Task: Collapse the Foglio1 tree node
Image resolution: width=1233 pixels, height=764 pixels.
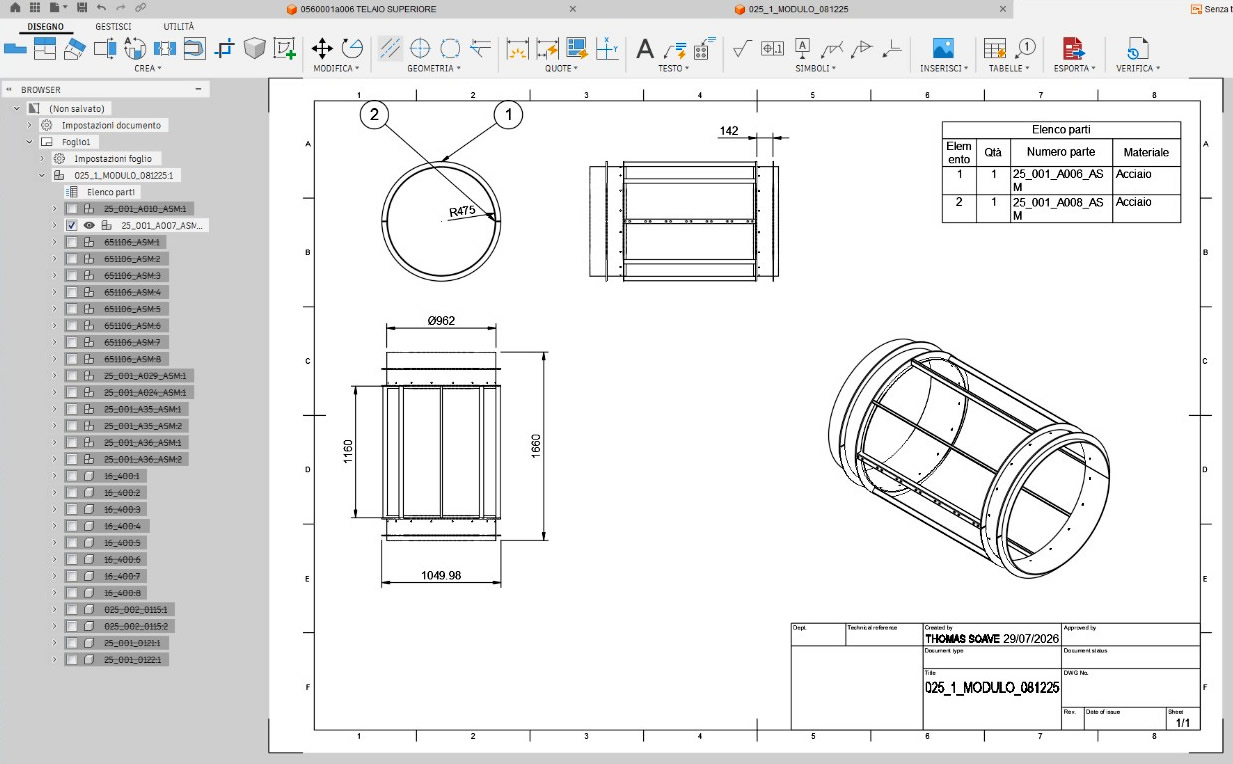Action: [30, 142]
